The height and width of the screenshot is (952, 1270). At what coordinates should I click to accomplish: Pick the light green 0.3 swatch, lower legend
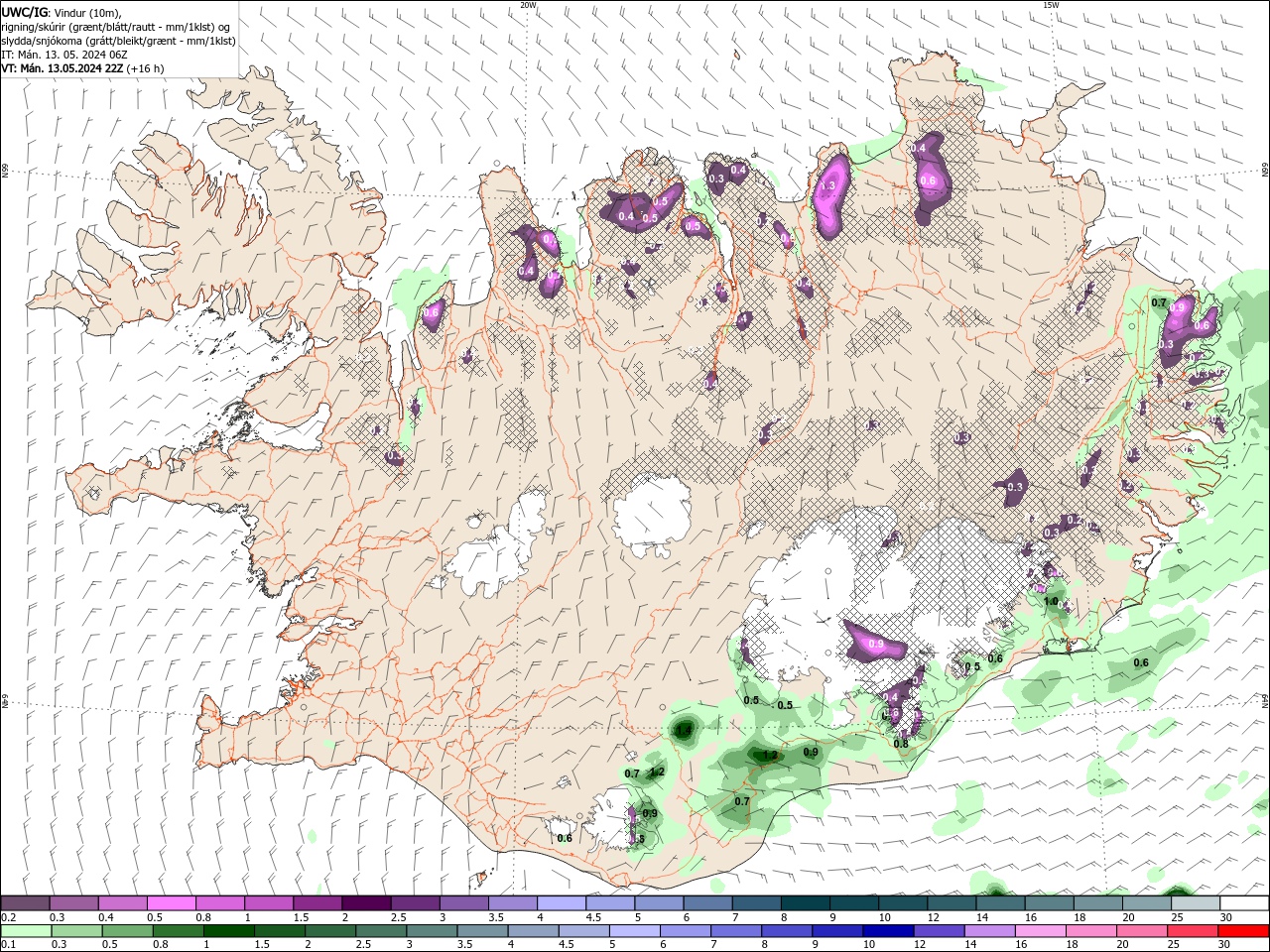coord(76,931)
